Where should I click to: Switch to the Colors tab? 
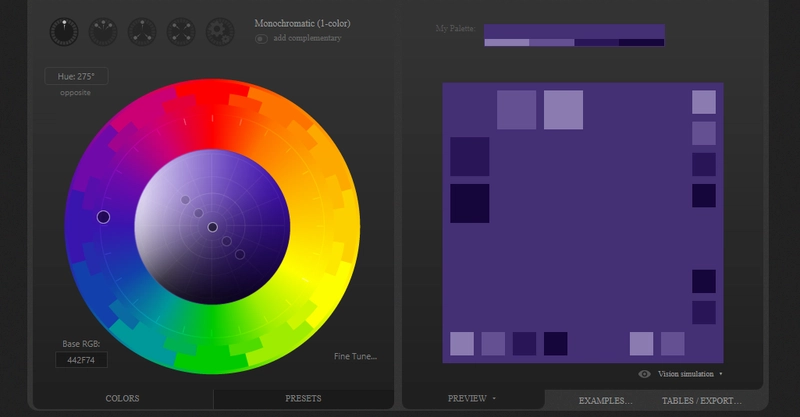coord(122,398)
